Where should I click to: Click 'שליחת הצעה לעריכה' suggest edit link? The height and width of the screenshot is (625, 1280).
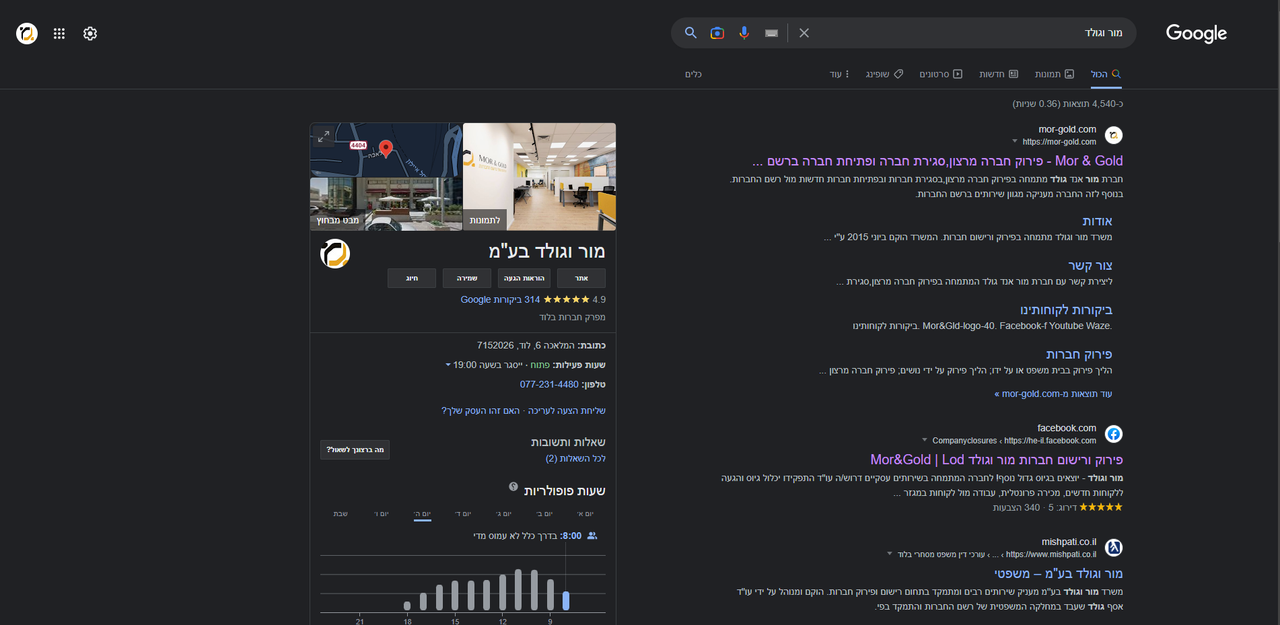569,411
